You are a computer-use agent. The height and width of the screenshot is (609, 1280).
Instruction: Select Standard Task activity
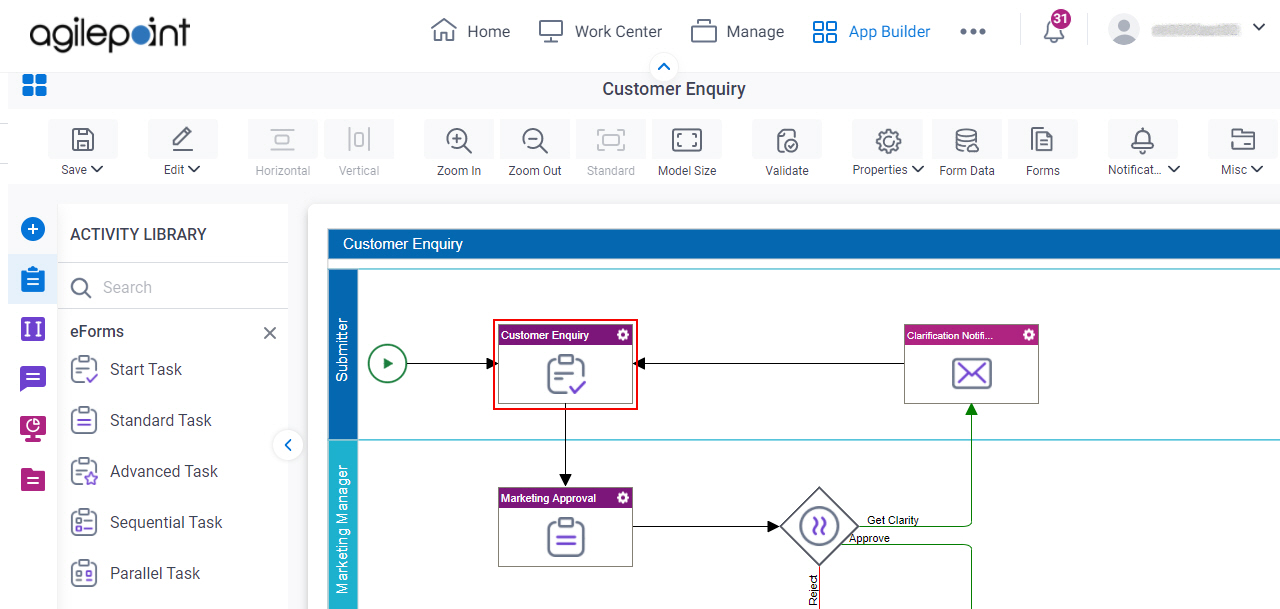click(141, 420)
